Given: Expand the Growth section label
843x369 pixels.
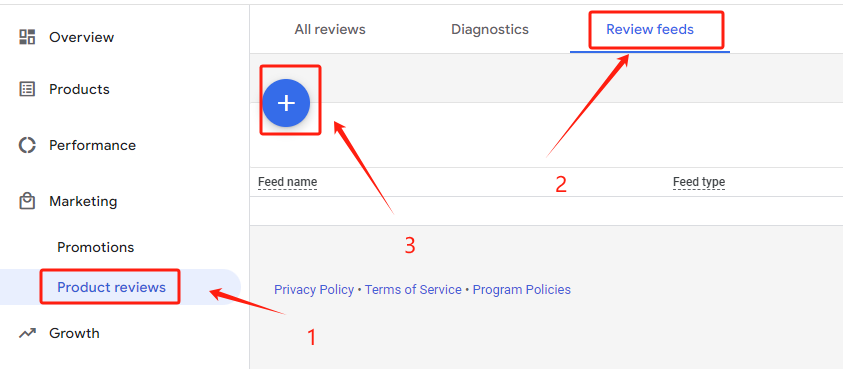Looking at the screenshot, I should (74, 333).
